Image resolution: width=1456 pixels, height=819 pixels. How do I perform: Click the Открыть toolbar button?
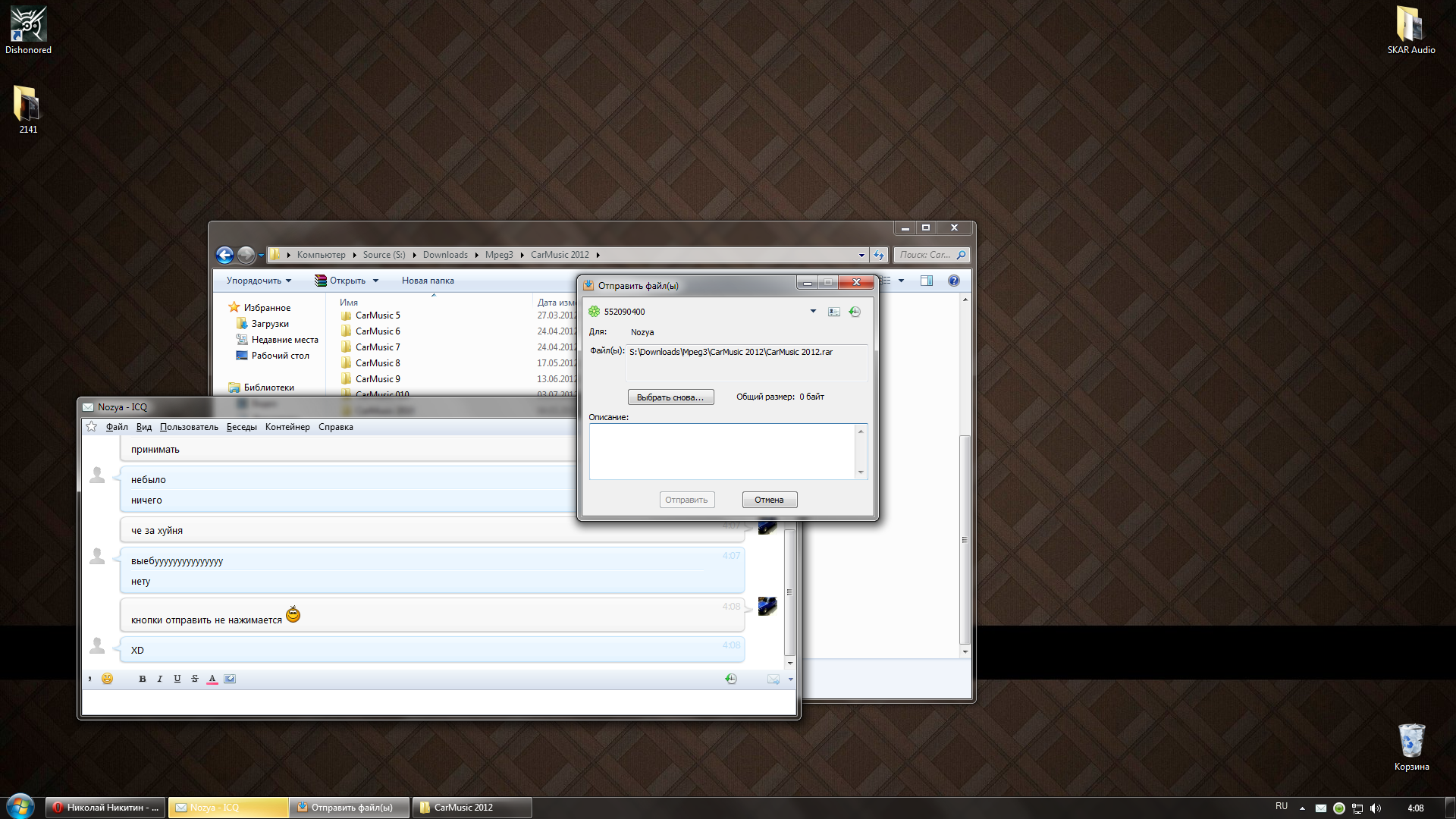340,281
